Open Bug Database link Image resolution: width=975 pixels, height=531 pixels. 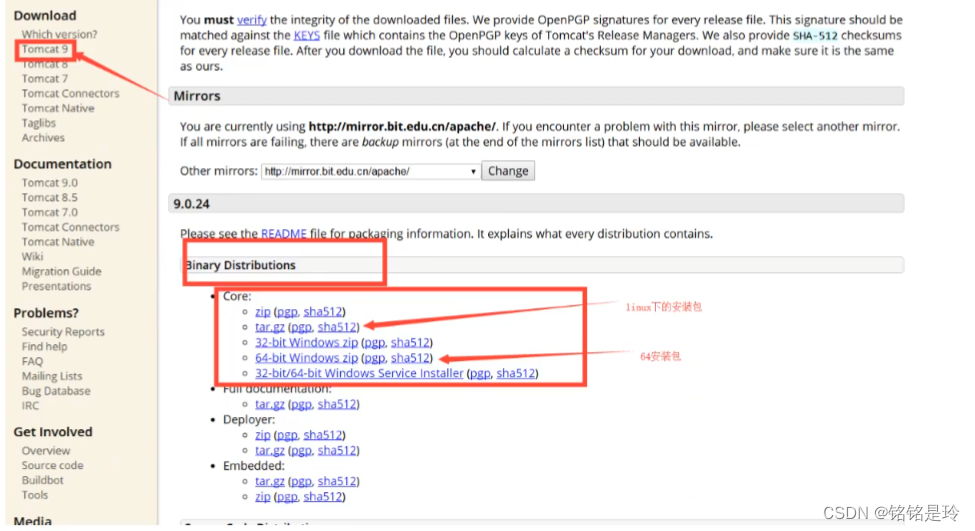[56, 391]
